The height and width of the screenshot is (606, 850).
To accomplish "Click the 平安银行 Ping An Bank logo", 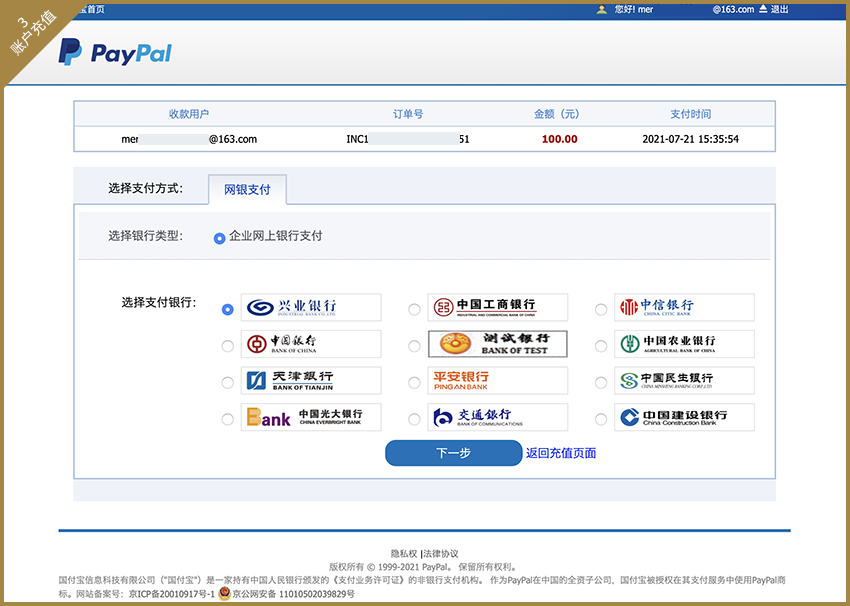I will (498, 381).
